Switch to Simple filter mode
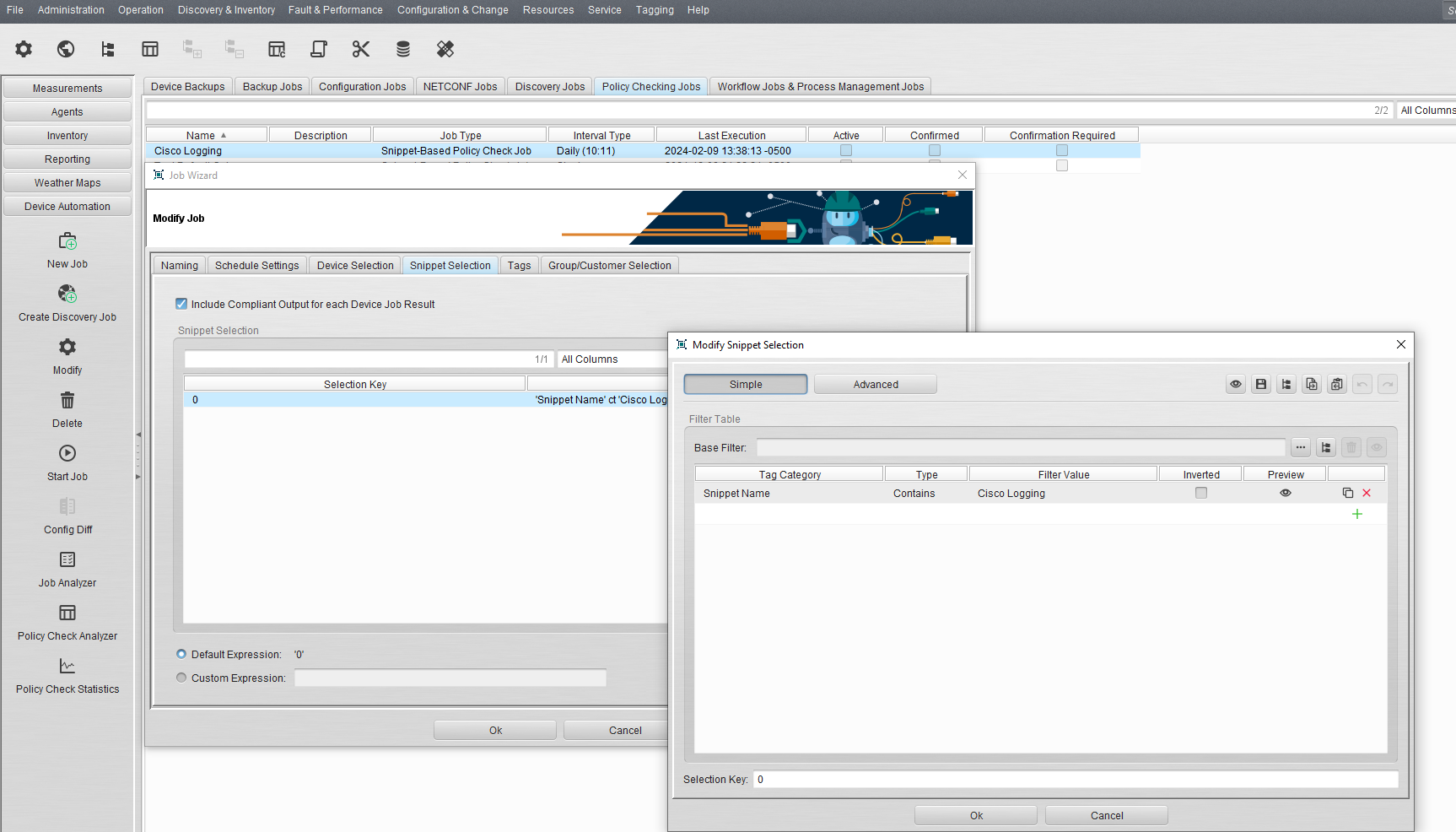The image size is (1456, 832). pos(746,384)
